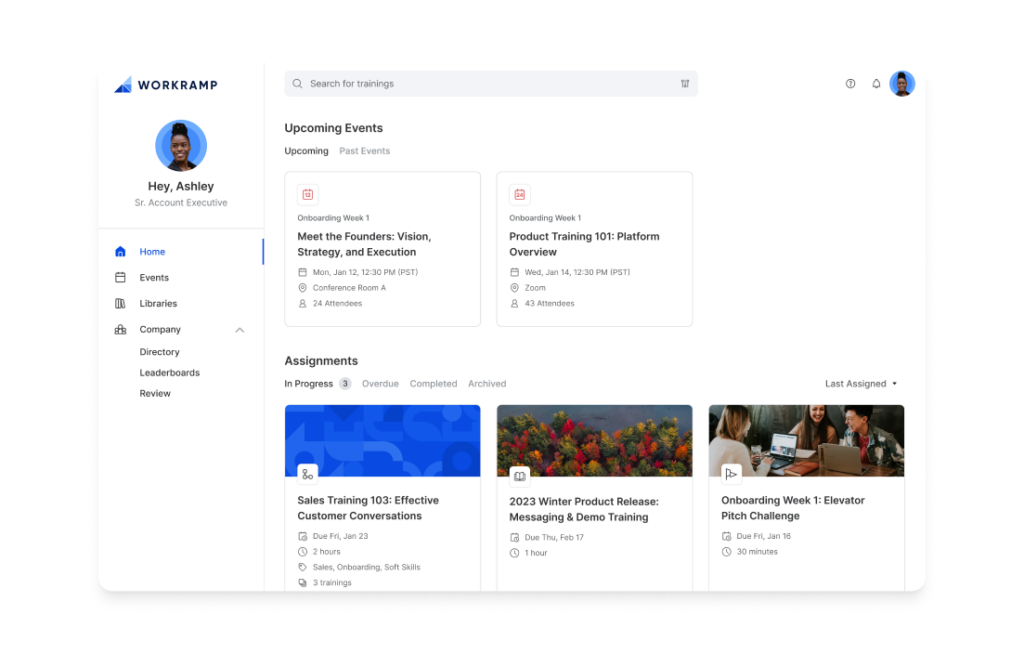Click calendar icon on Product Training 101 card

tap(519, 194)
